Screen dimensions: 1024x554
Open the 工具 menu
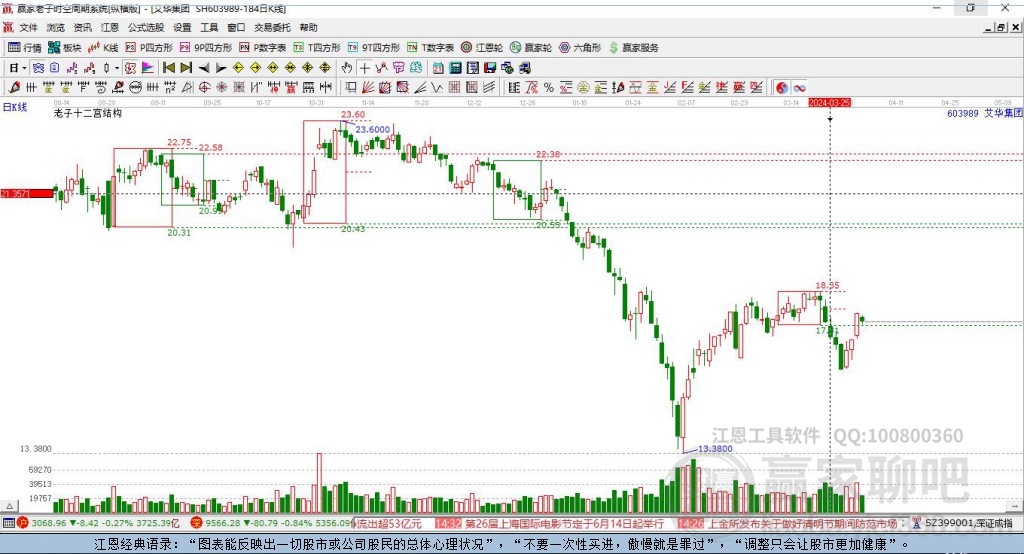209,27
